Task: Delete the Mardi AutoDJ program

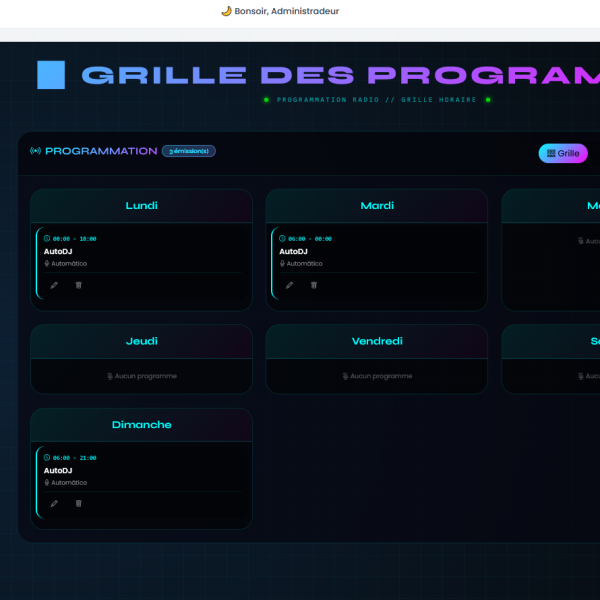Action: (314, 285)
